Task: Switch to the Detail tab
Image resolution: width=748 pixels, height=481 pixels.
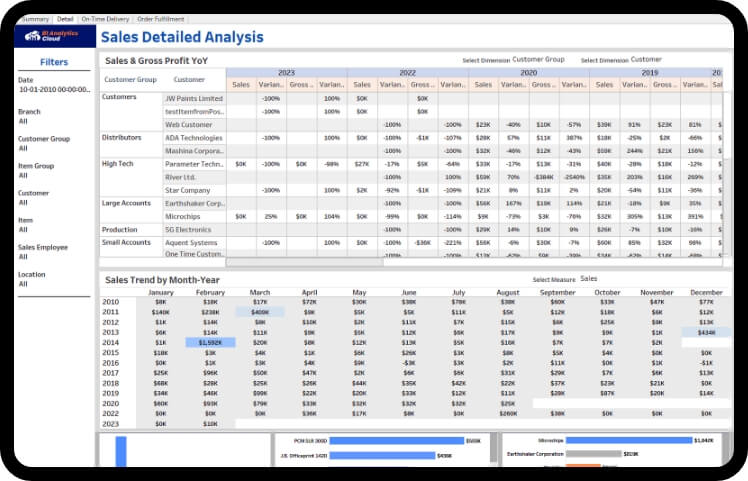Action: (65, 19)
